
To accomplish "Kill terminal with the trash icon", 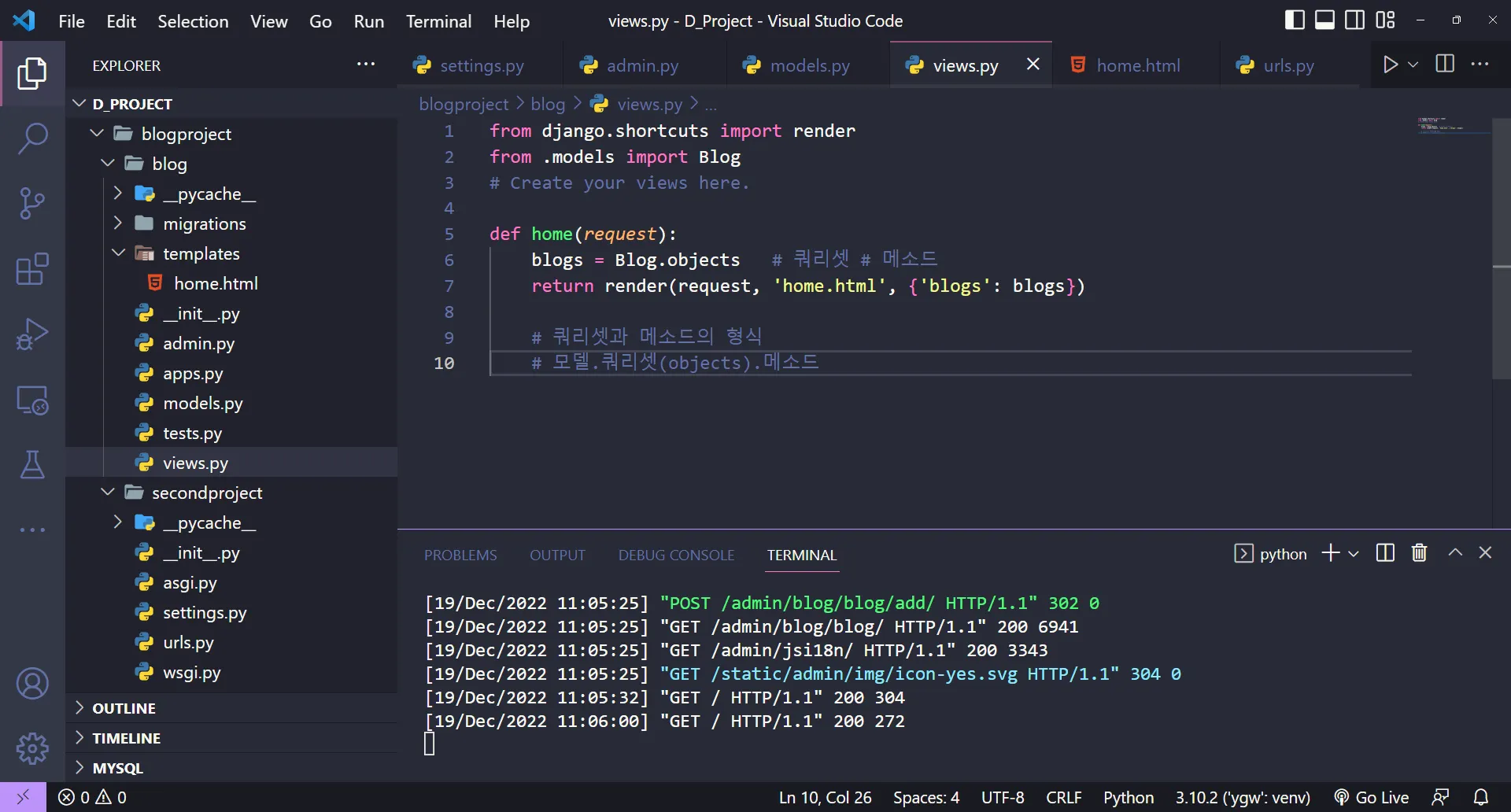I will coord(1419,553).
